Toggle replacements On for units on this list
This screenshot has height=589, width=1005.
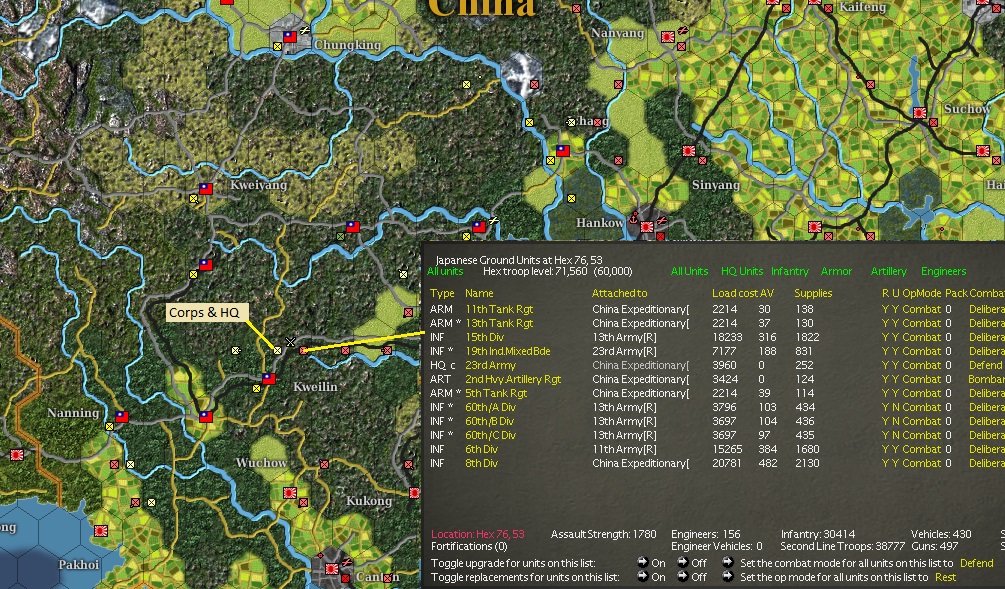[x=650, y=577]
